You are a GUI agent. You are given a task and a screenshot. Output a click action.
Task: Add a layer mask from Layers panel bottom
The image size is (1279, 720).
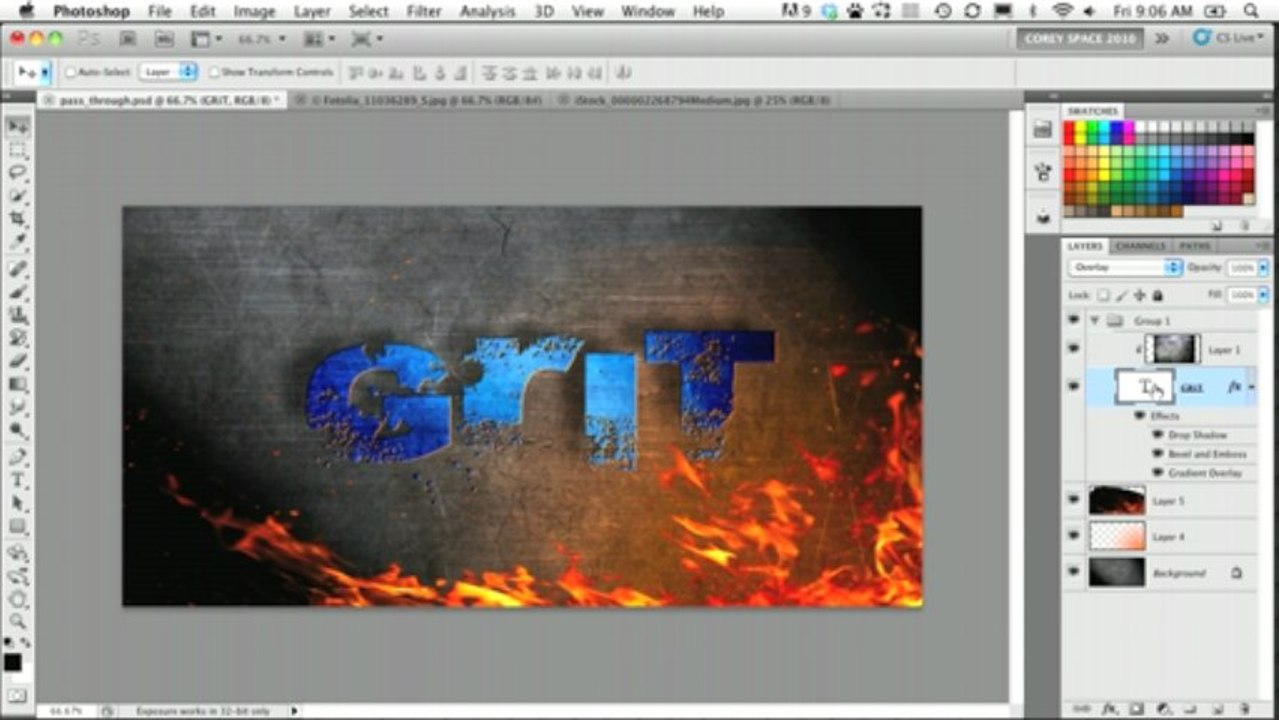[x=1137, y=708]
